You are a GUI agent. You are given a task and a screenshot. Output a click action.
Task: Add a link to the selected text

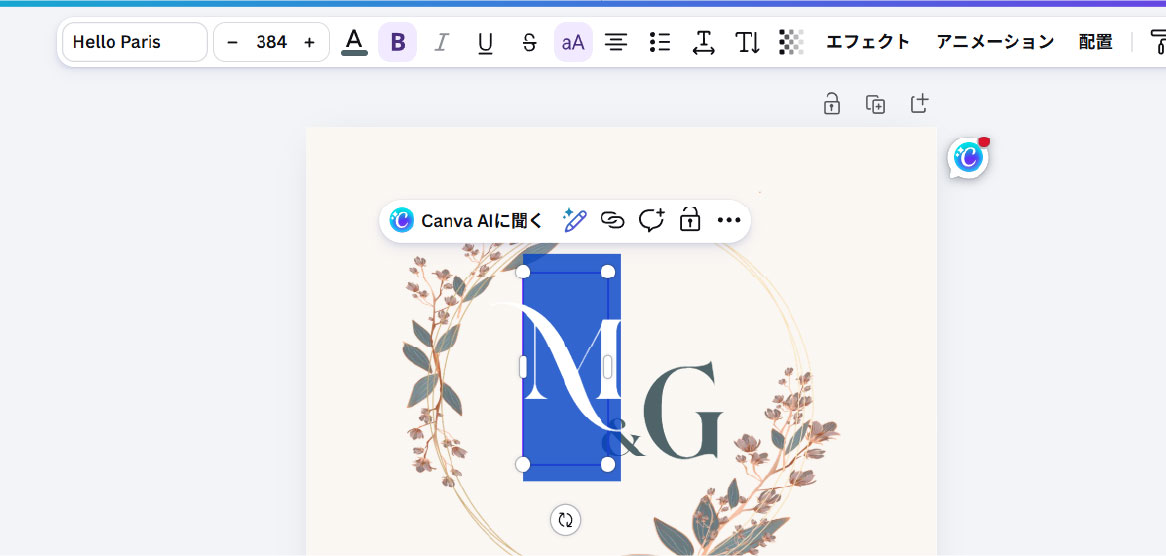(613, 221)
